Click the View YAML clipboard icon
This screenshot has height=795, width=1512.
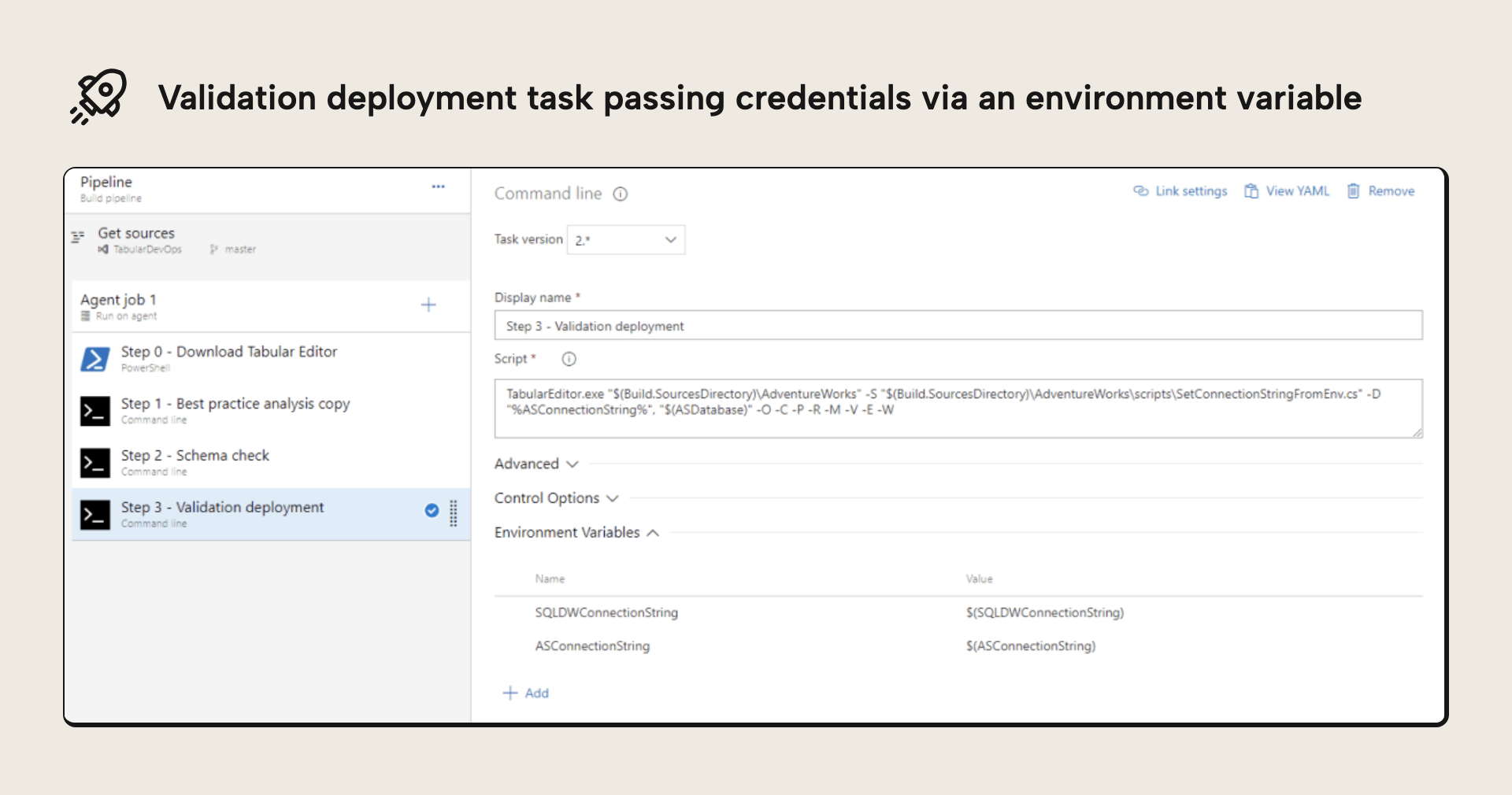click(x=1251, y=190)
